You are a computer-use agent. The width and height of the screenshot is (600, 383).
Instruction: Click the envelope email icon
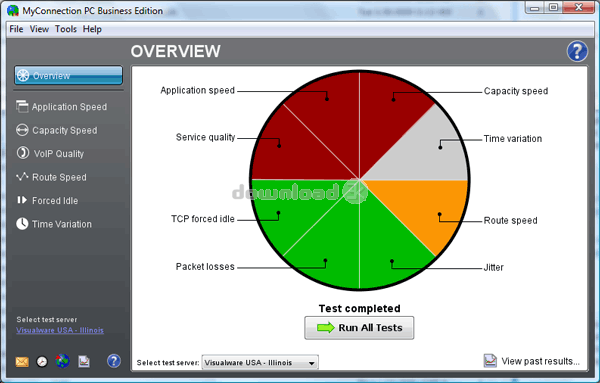[22, 361]
